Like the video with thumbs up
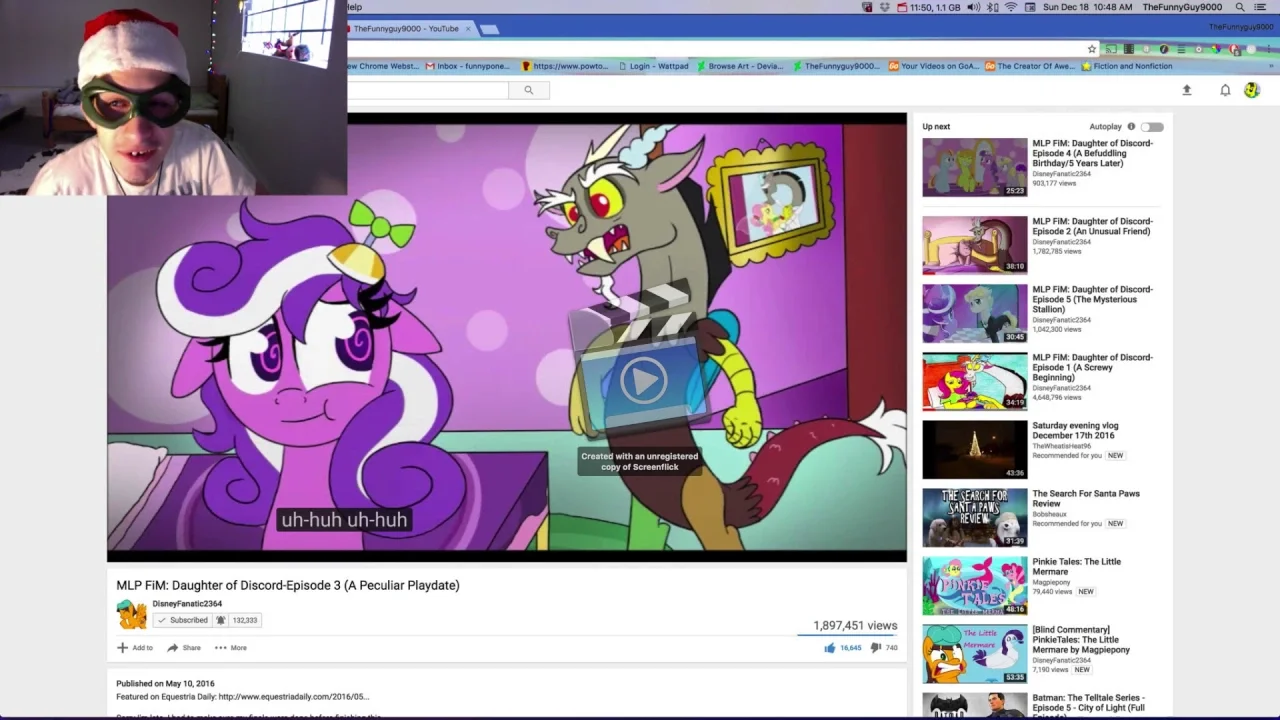The height and width of the screenshot is (720, 1280). [x=829, y=648]
